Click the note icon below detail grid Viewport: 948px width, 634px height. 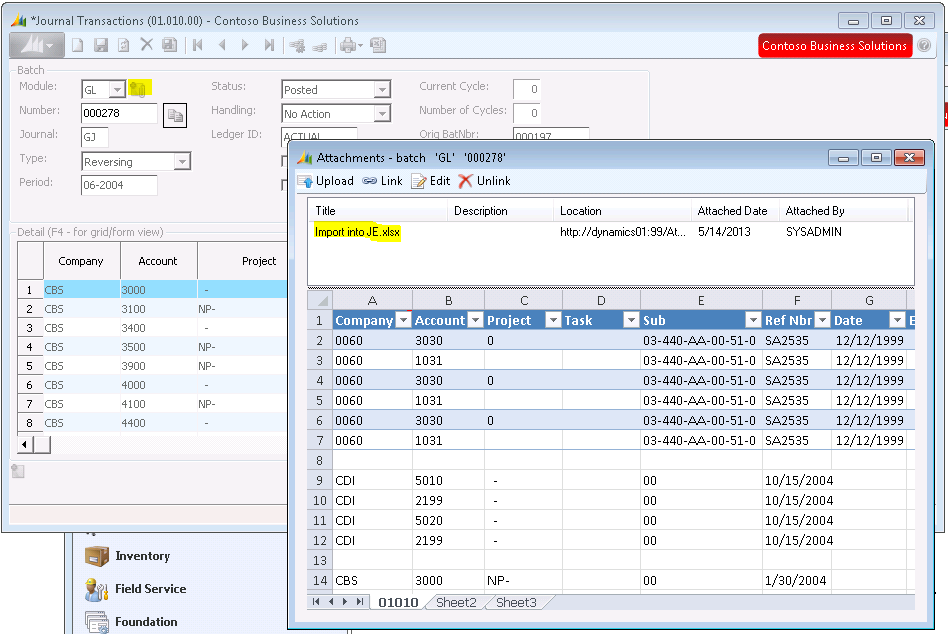tap(18, 471)
